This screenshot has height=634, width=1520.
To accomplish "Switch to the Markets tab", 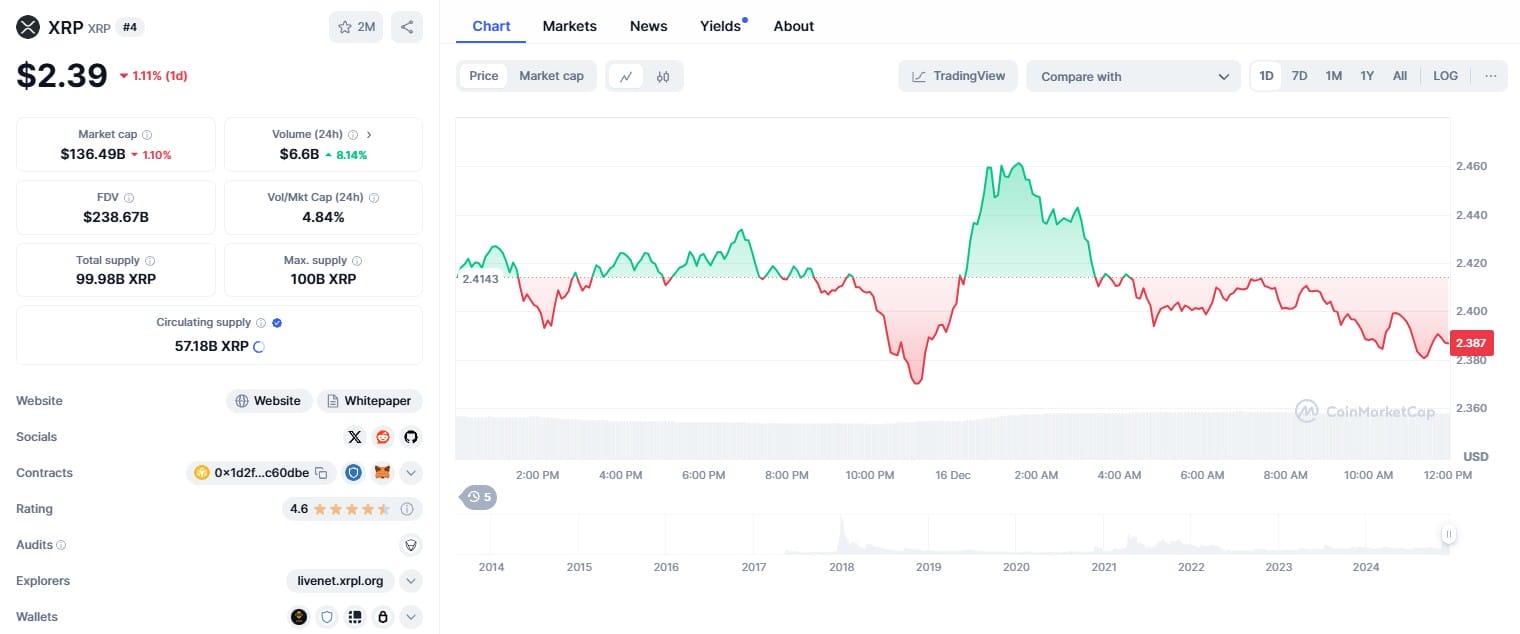I will tap(569, 26).
